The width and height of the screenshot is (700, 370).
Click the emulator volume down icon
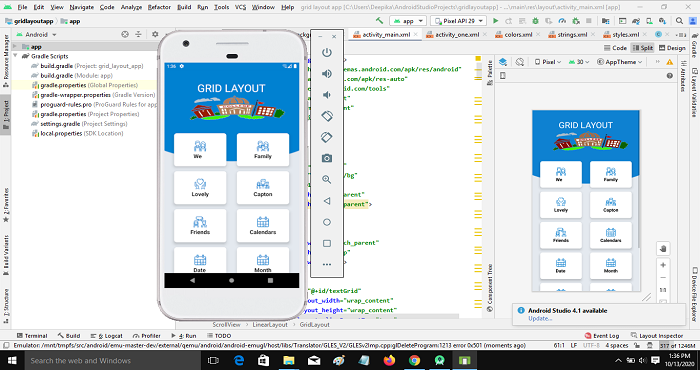click(327, 95)
